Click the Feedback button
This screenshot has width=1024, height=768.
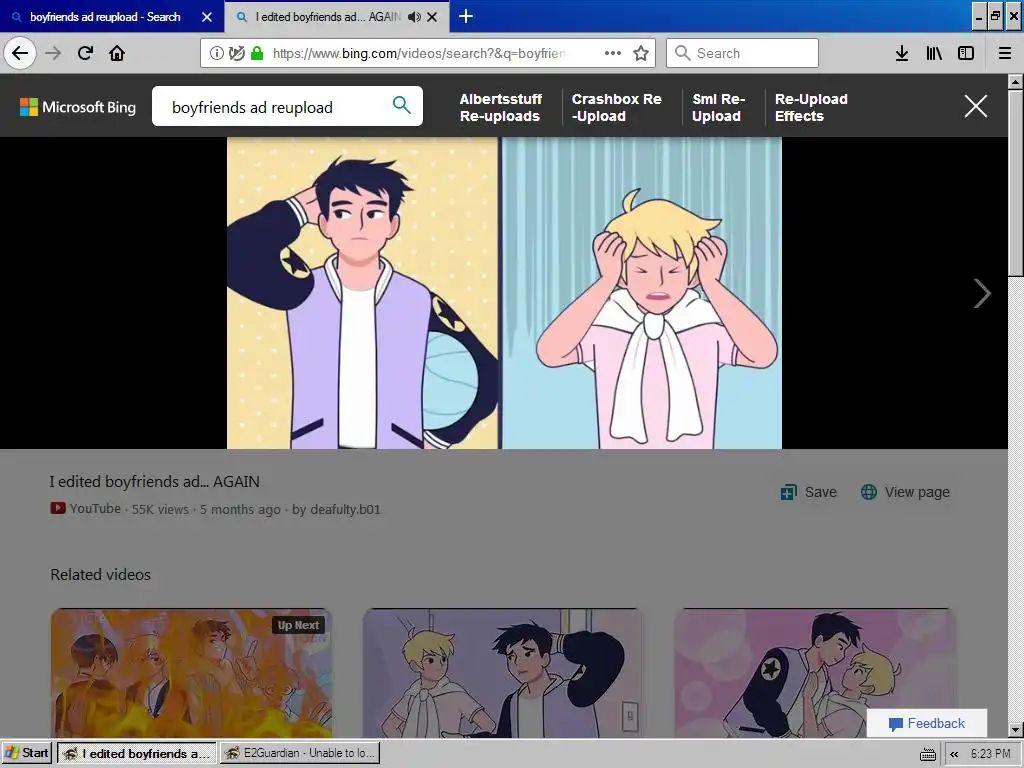point(927,723)
